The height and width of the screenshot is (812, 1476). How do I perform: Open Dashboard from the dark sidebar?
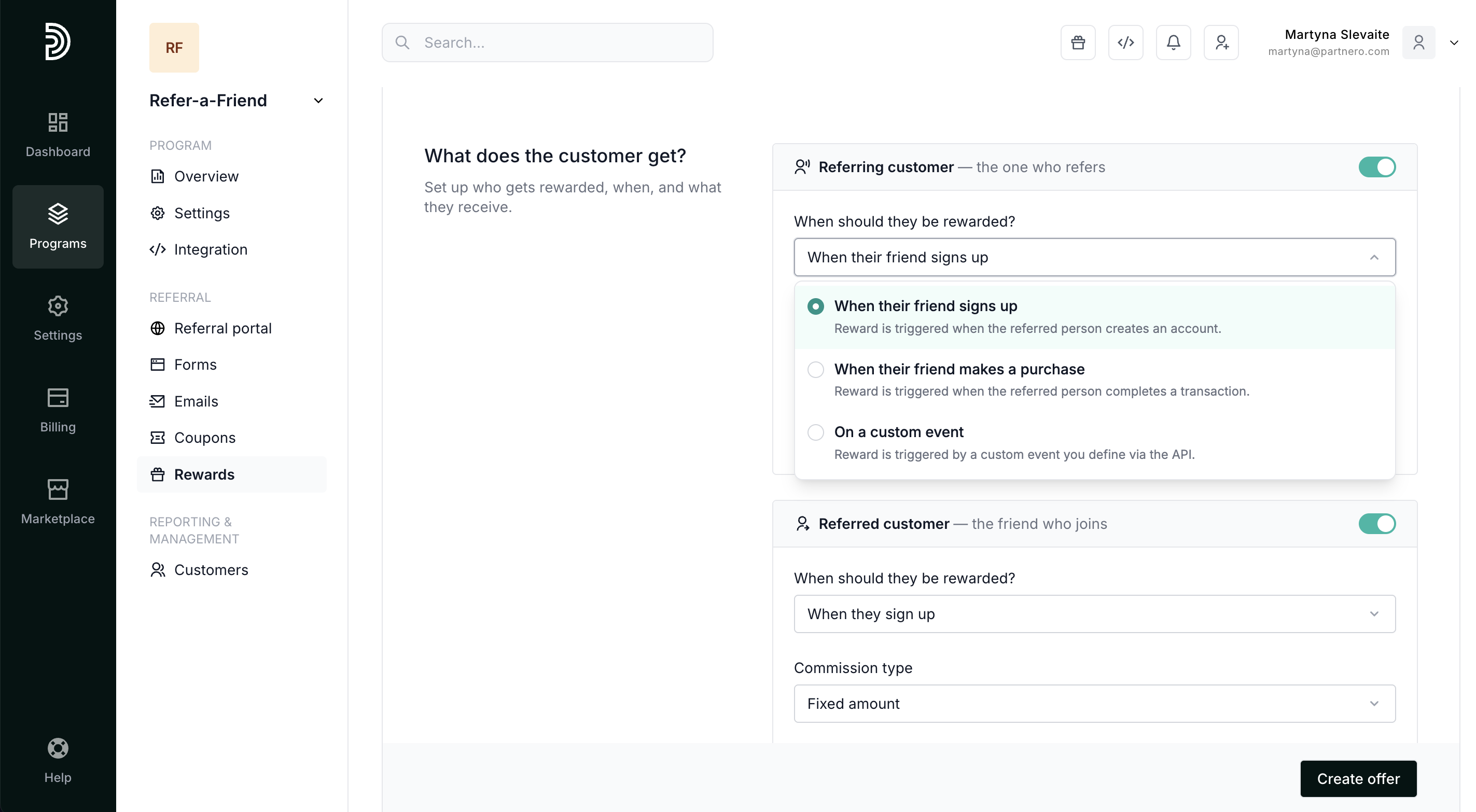pyautogui.click(x=58, y=135)
